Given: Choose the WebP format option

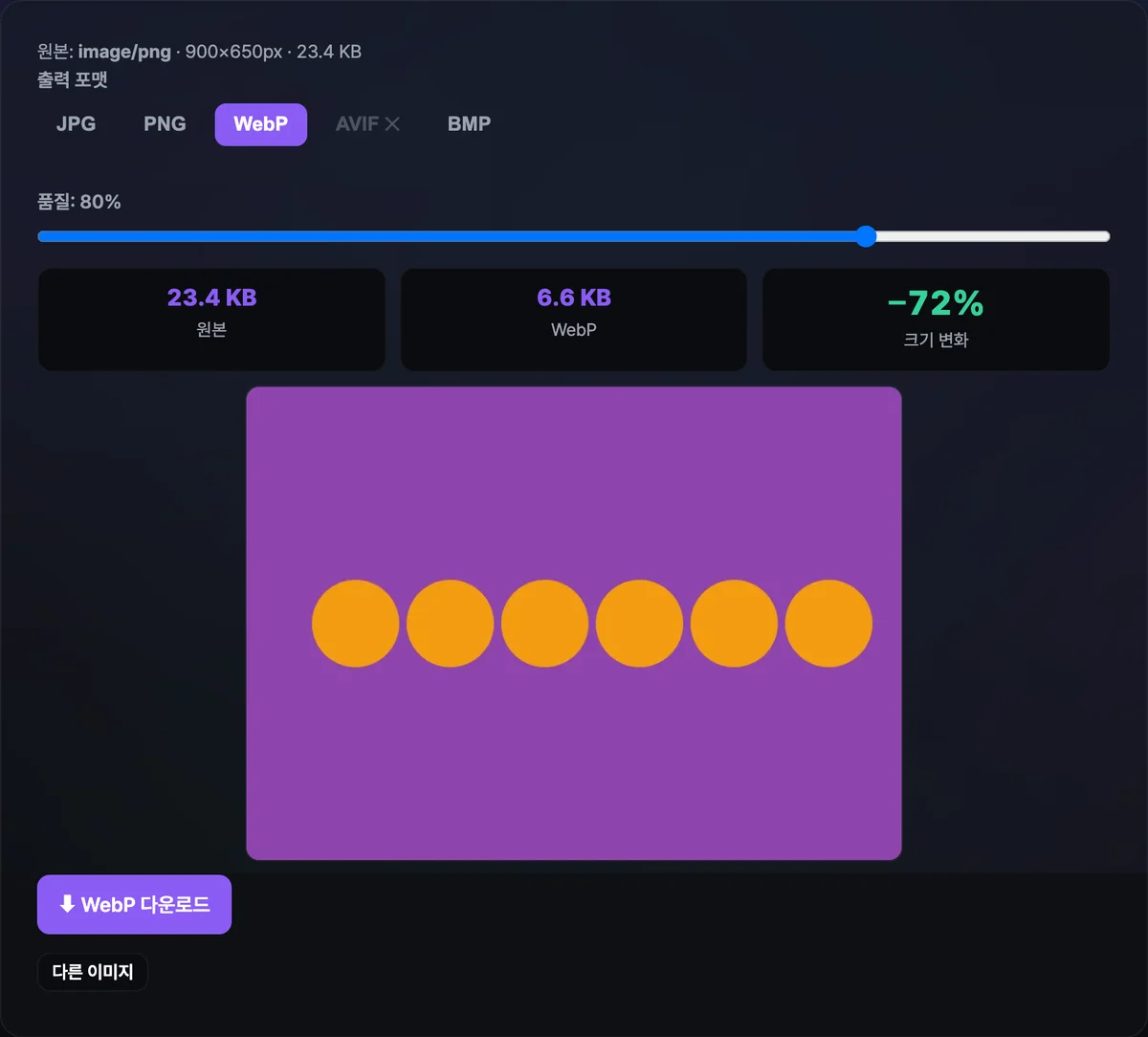Looking at the screenshot, I should (260, 124).
